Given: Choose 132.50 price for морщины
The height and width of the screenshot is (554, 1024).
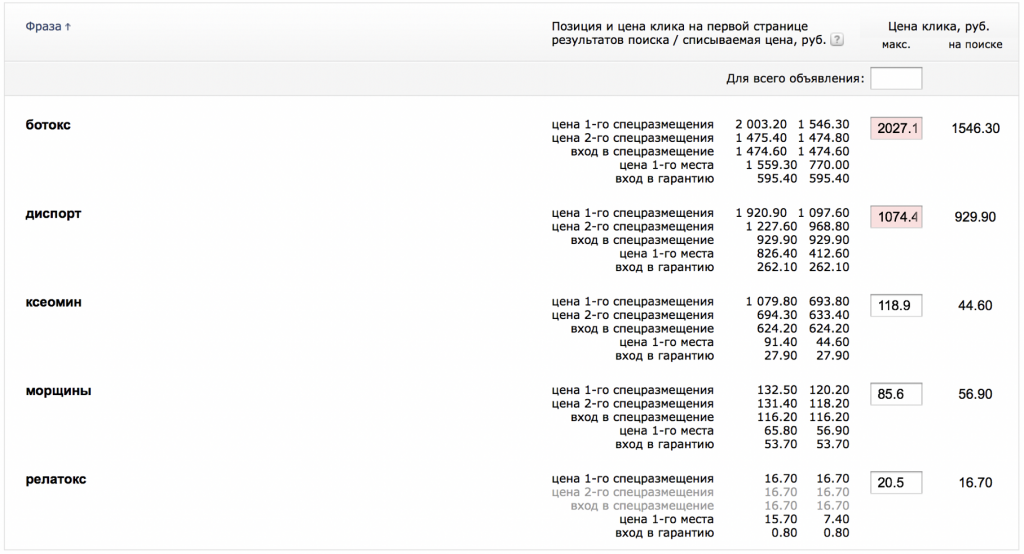Looking at the screenshot, I should click(x=775, y=391).
